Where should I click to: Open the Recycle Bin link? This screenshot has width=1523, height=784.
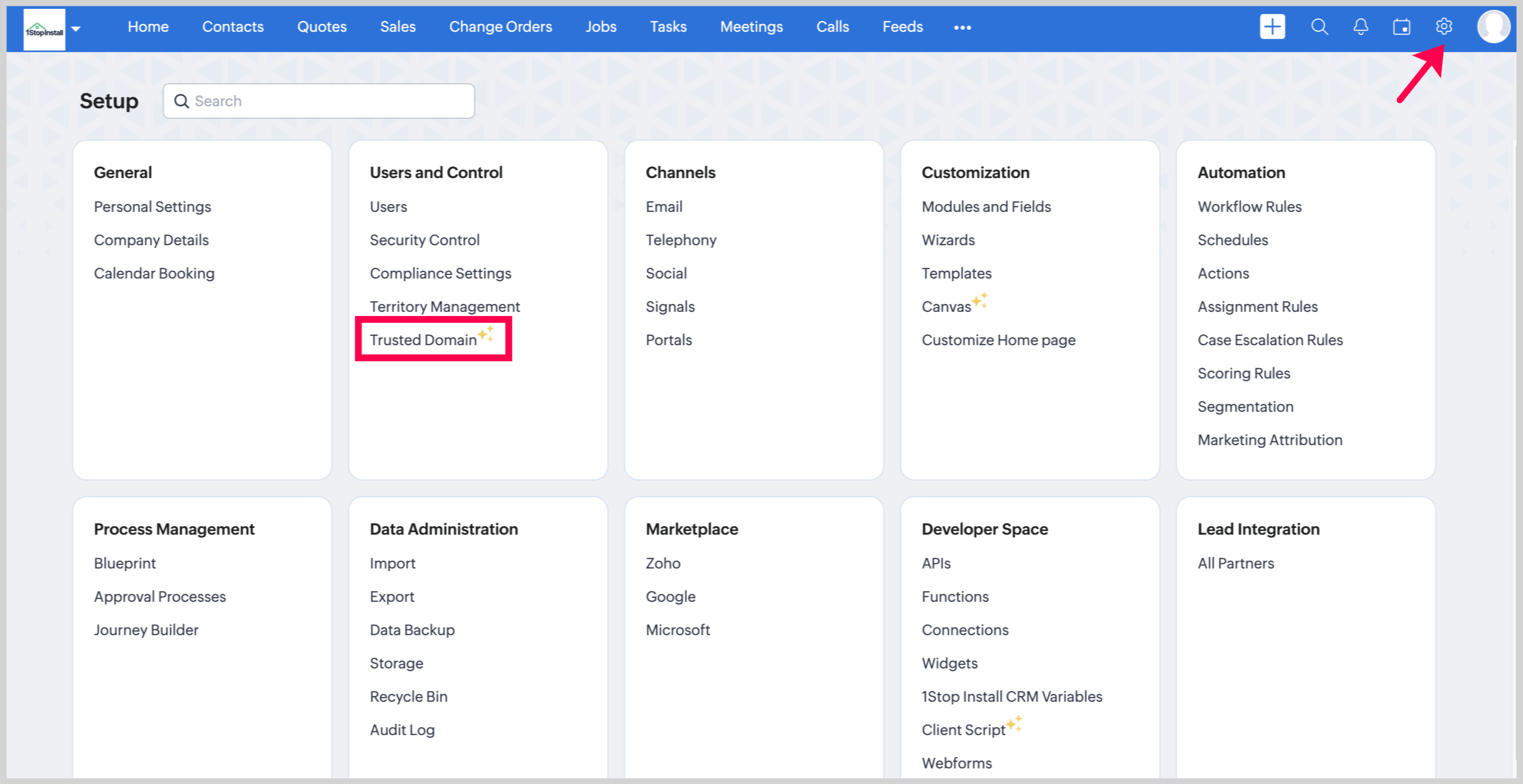pos(408,697)
